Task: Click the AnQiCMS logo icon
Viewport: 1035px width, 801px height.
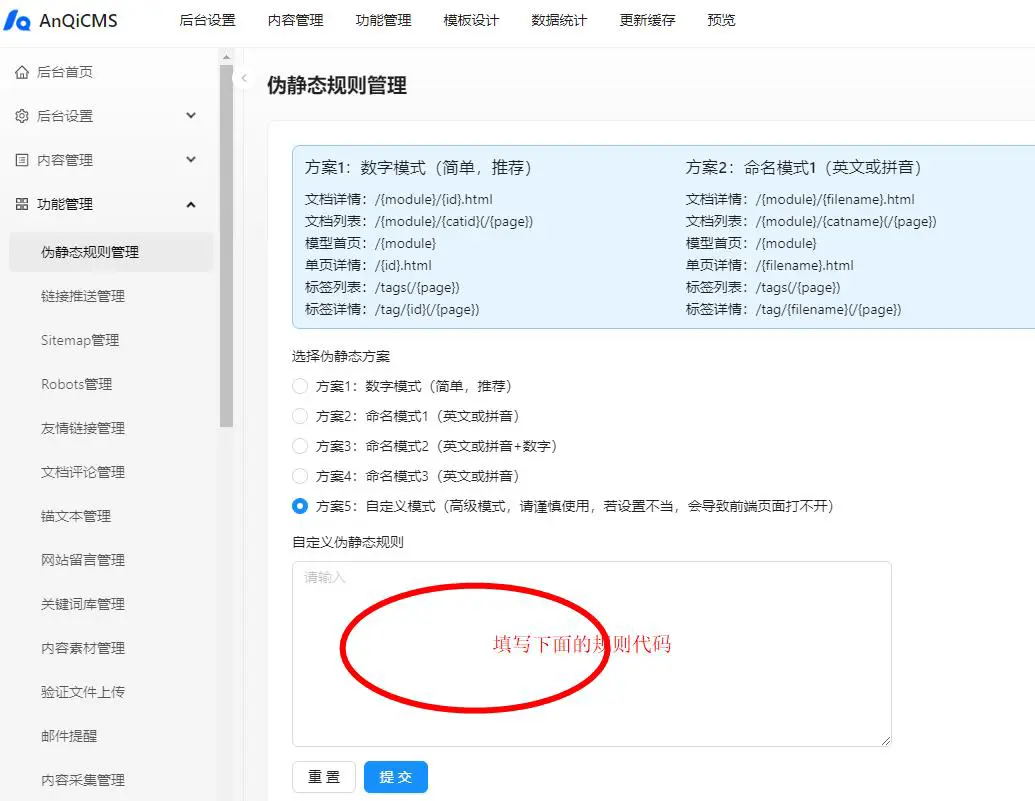Action: (17, 21)
